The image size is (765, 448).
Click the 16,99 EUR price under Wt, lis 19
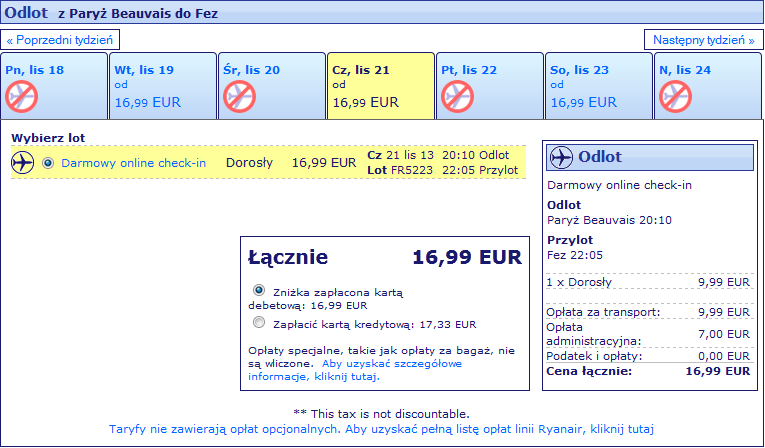coord(148,102)
